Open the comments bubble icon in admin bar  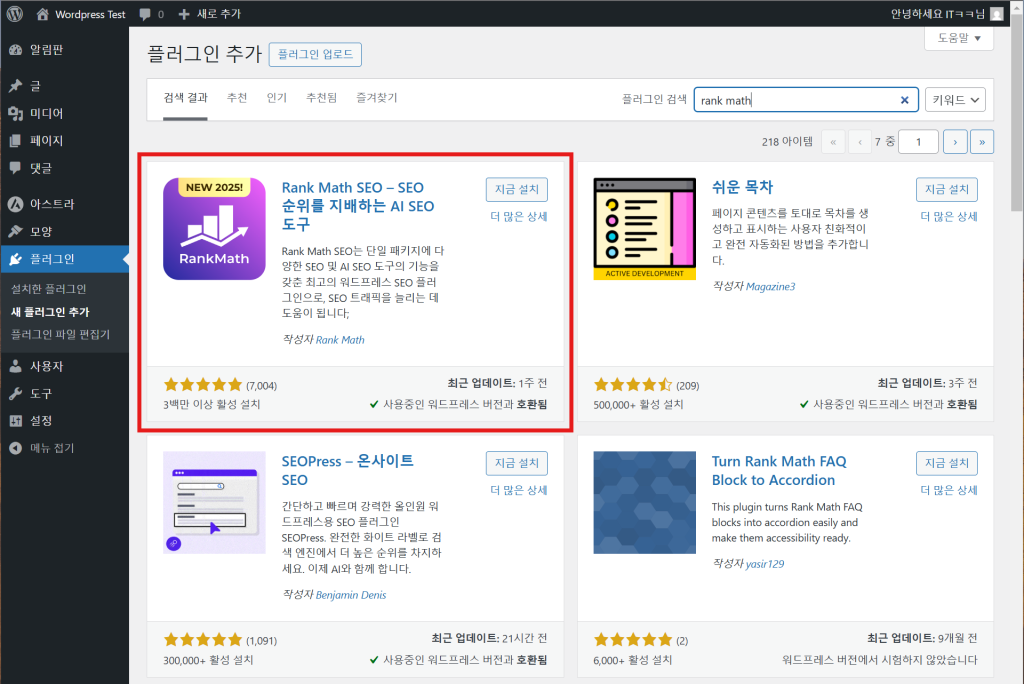(x=145, y=14)
